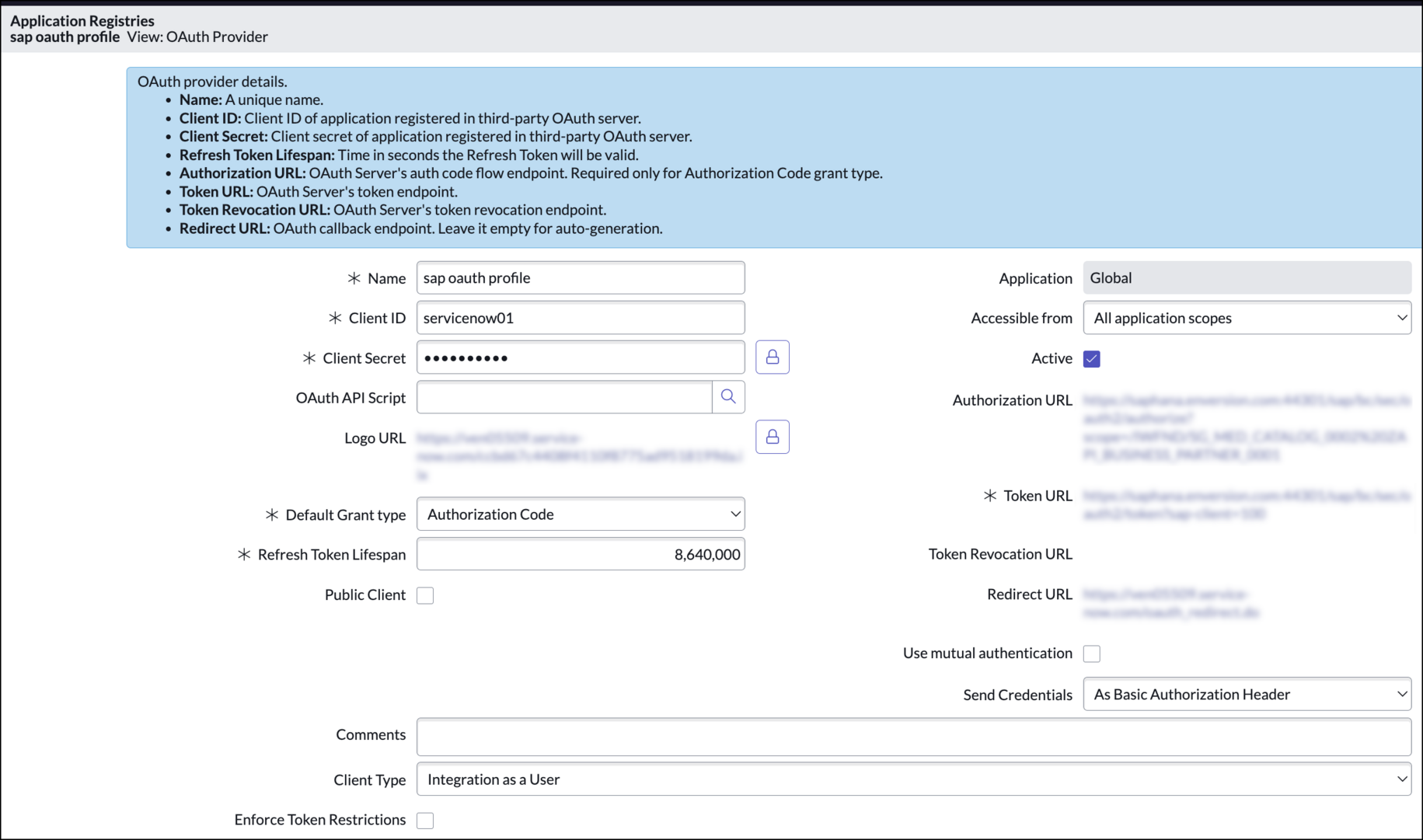Open the Accessible from dropdown
Screen dimensions: 1423x840
tap(1247, 318)
